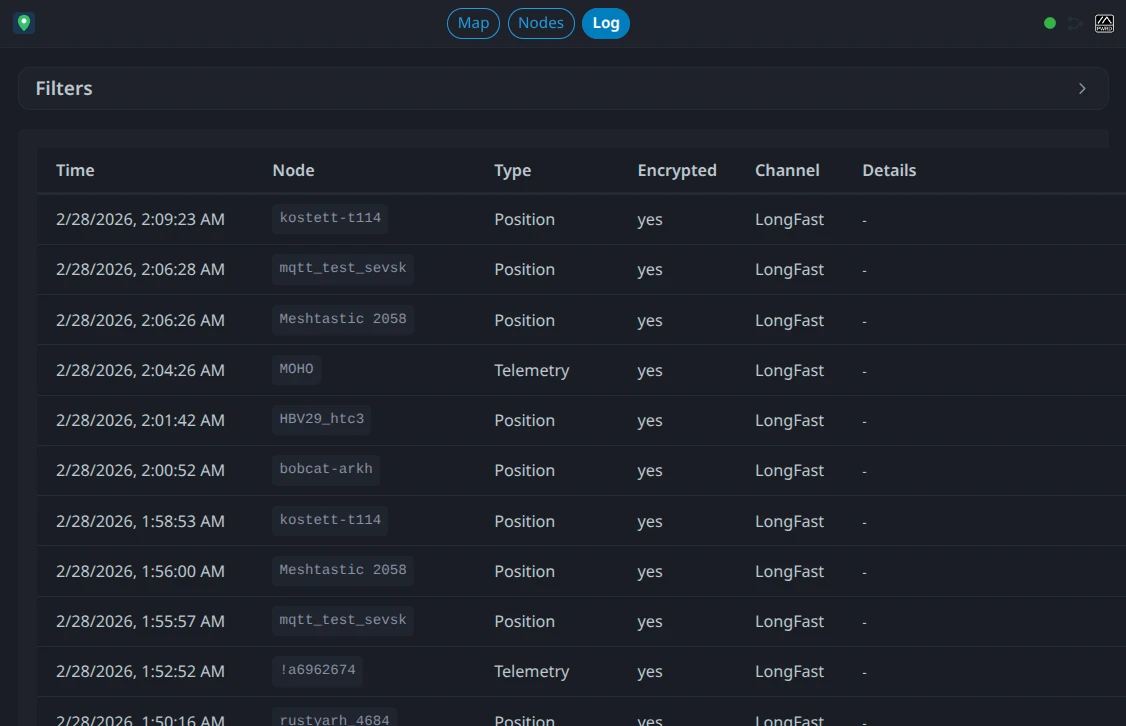
Task: Click the details dash in the MOHO row
Action: 864,372
